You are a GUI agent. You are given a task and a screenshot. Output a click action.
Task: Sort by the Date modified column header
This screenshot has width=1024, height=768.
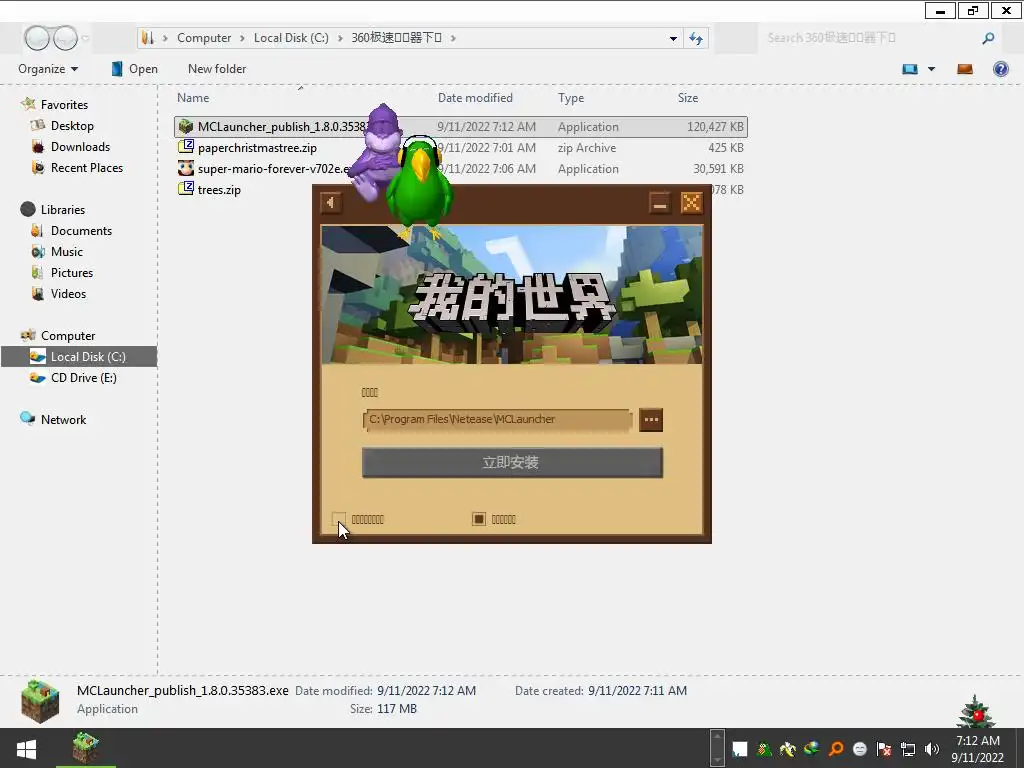[x=475, y=98]
